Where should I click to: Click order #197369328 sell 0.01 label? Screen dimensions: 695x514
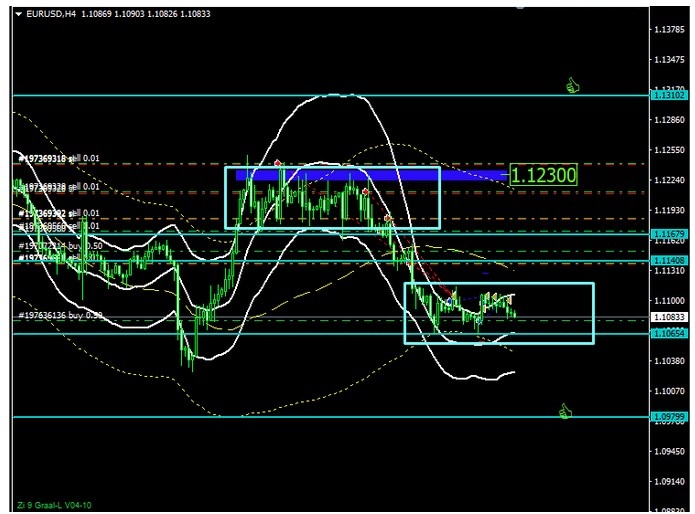(x=58, y=187)
